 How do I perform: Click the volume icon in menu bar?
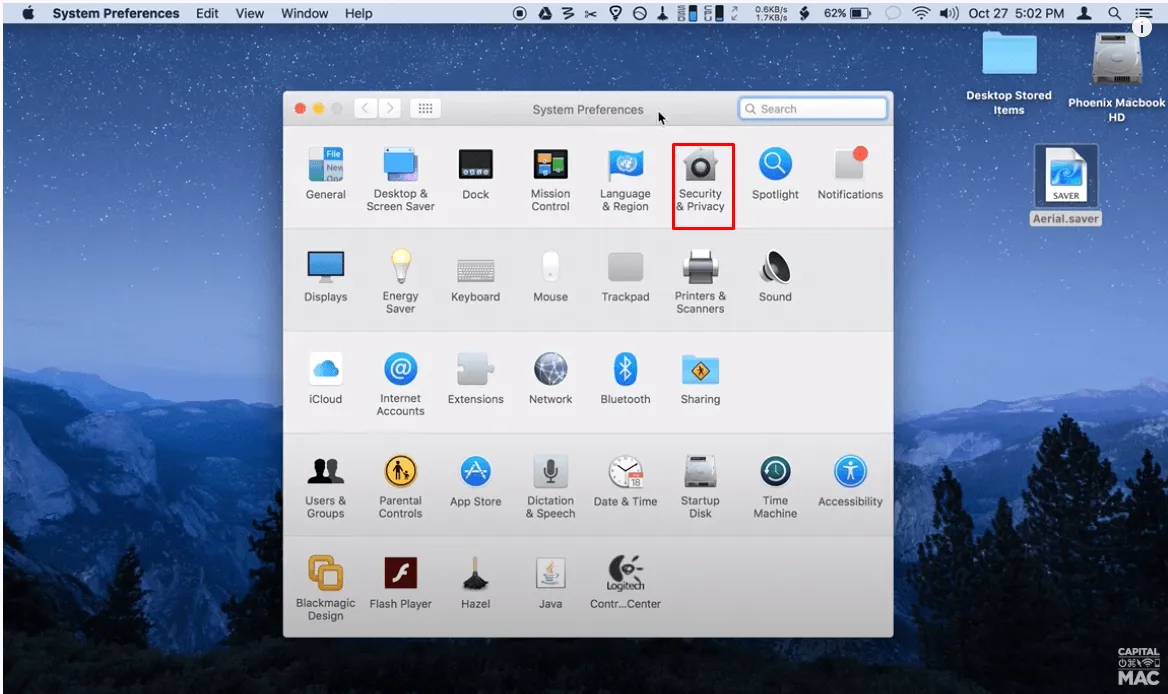[x=949, y=13]
